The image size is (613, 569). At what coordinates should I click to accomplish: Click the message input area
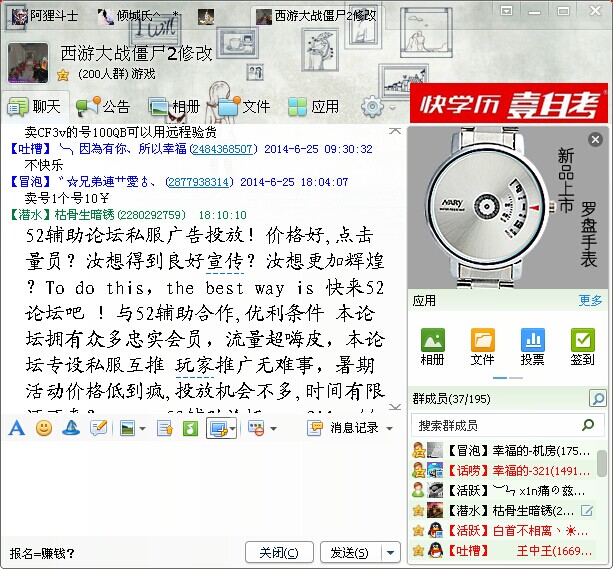203,489
